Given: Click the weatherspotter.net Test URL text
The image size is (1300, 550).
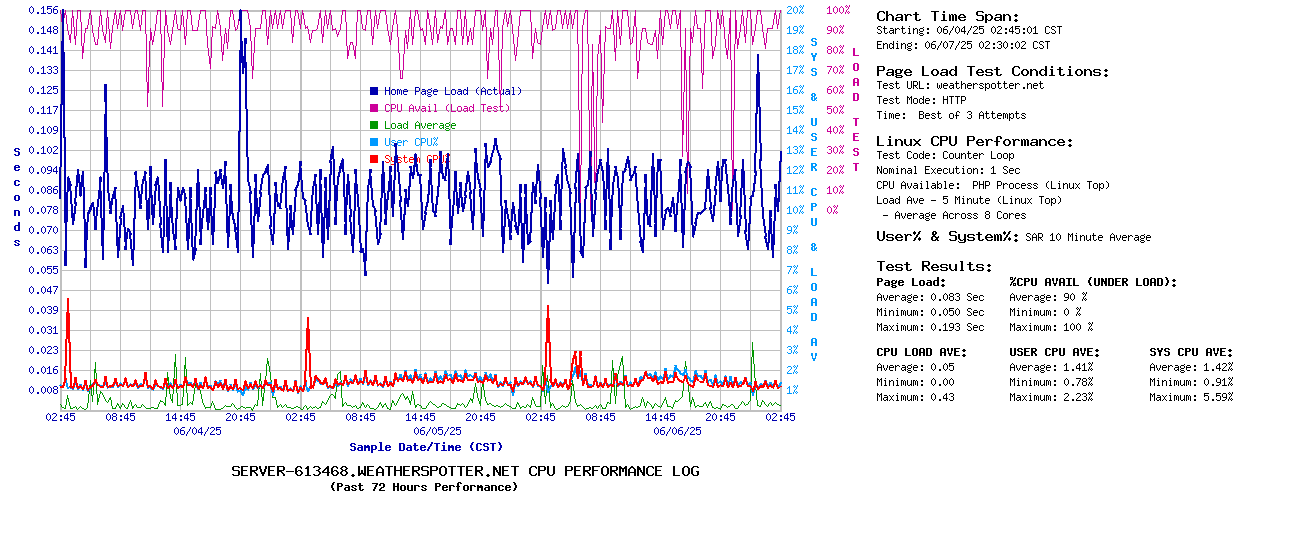Looking at the screenshot, I should (989, 85).
